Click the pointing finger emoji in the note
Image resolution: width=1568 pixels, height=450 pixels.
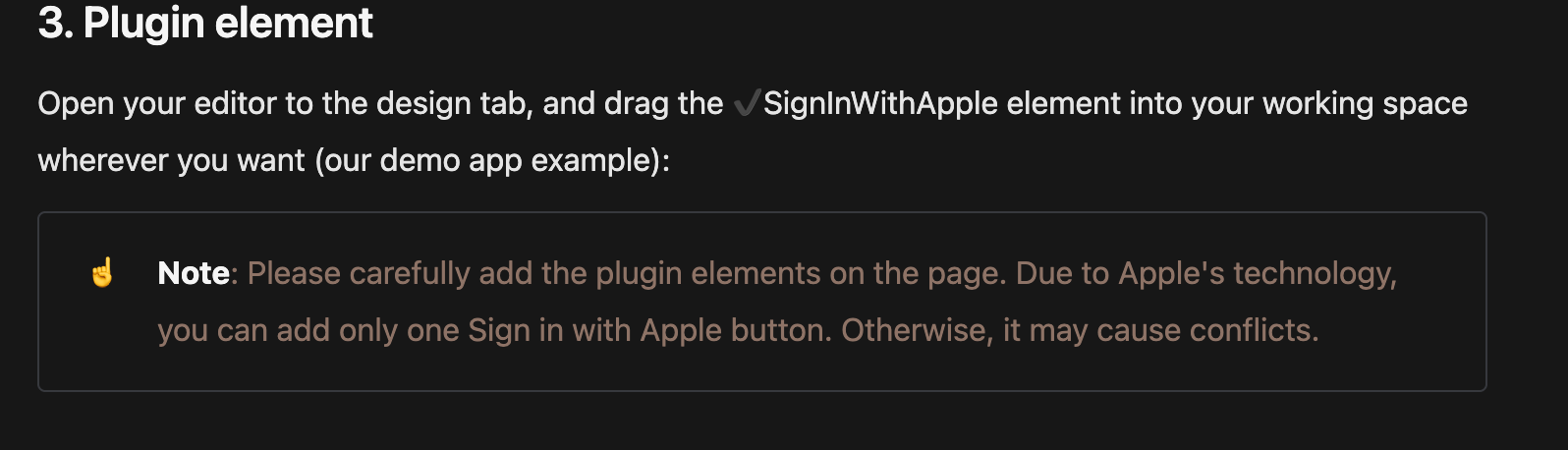click(x=102, y=272)
